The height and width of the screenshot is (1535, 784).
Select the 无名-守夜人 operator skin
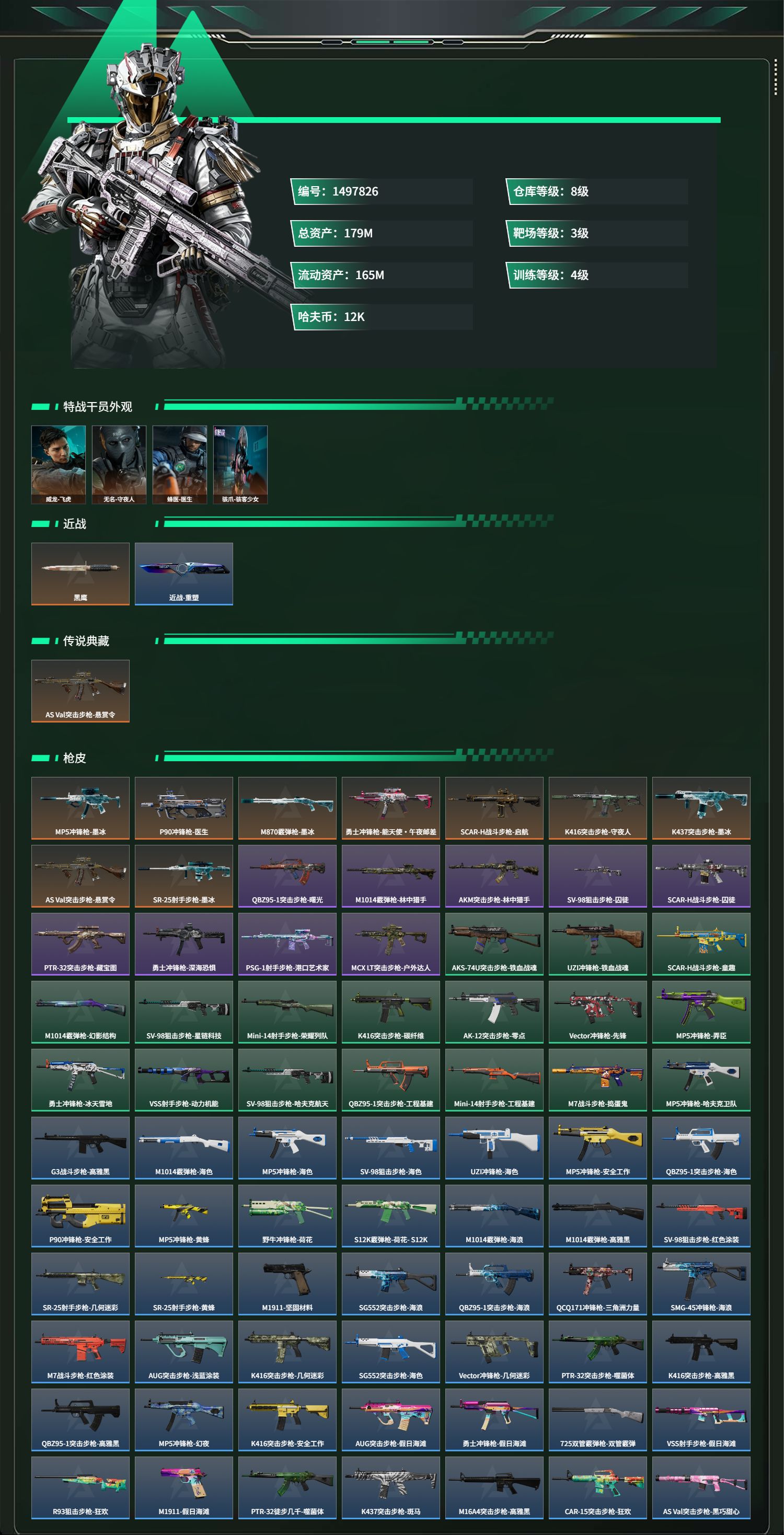point(119,464)
